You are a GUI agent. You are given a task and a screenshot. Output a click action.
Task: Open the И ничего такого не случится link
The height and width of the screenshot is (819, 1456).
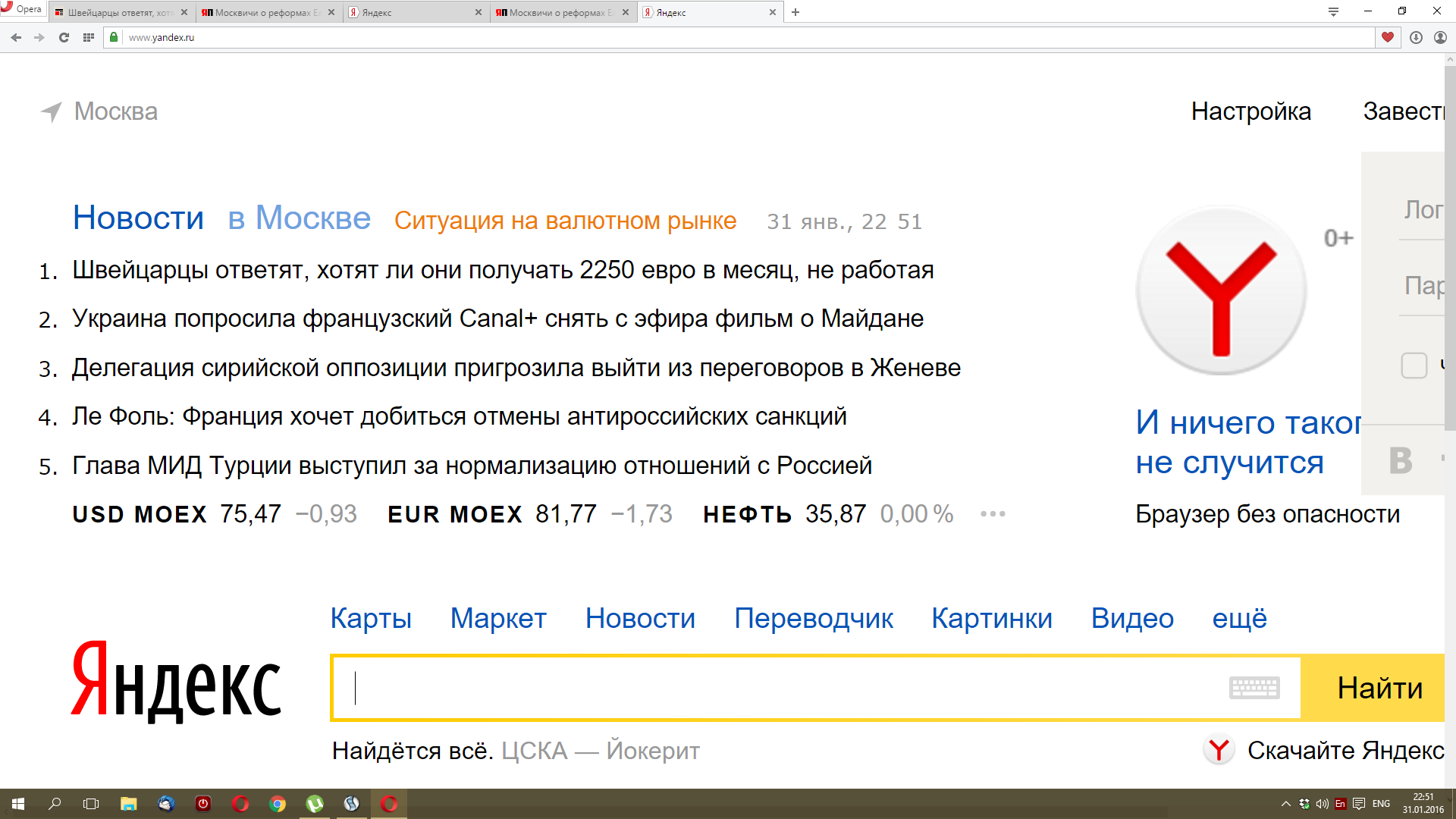tap(1248, 442)
